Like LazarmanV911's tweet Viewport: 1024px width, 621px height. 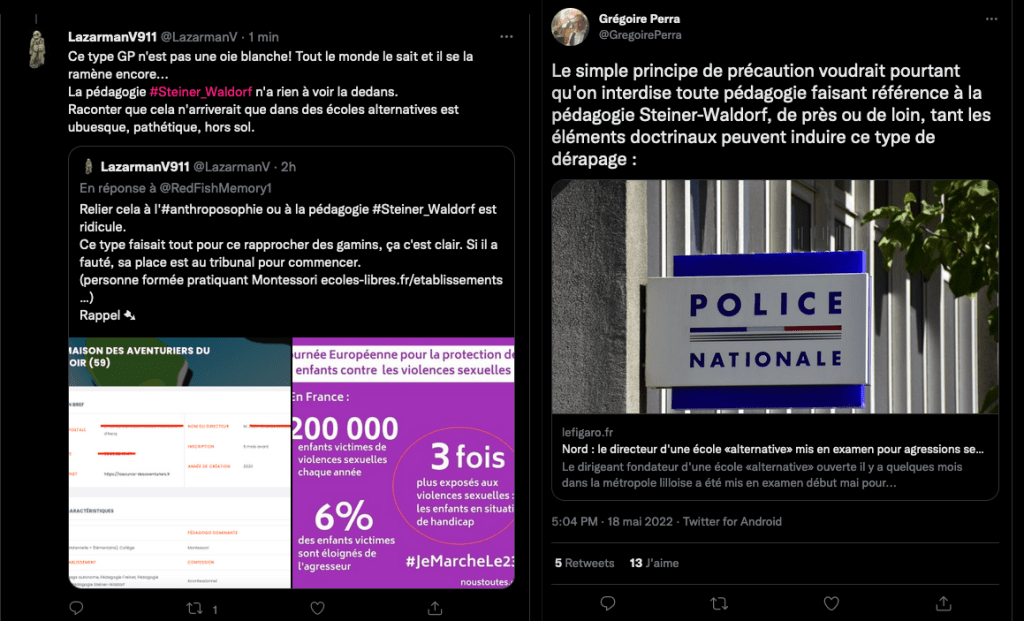tap(317, 607)
